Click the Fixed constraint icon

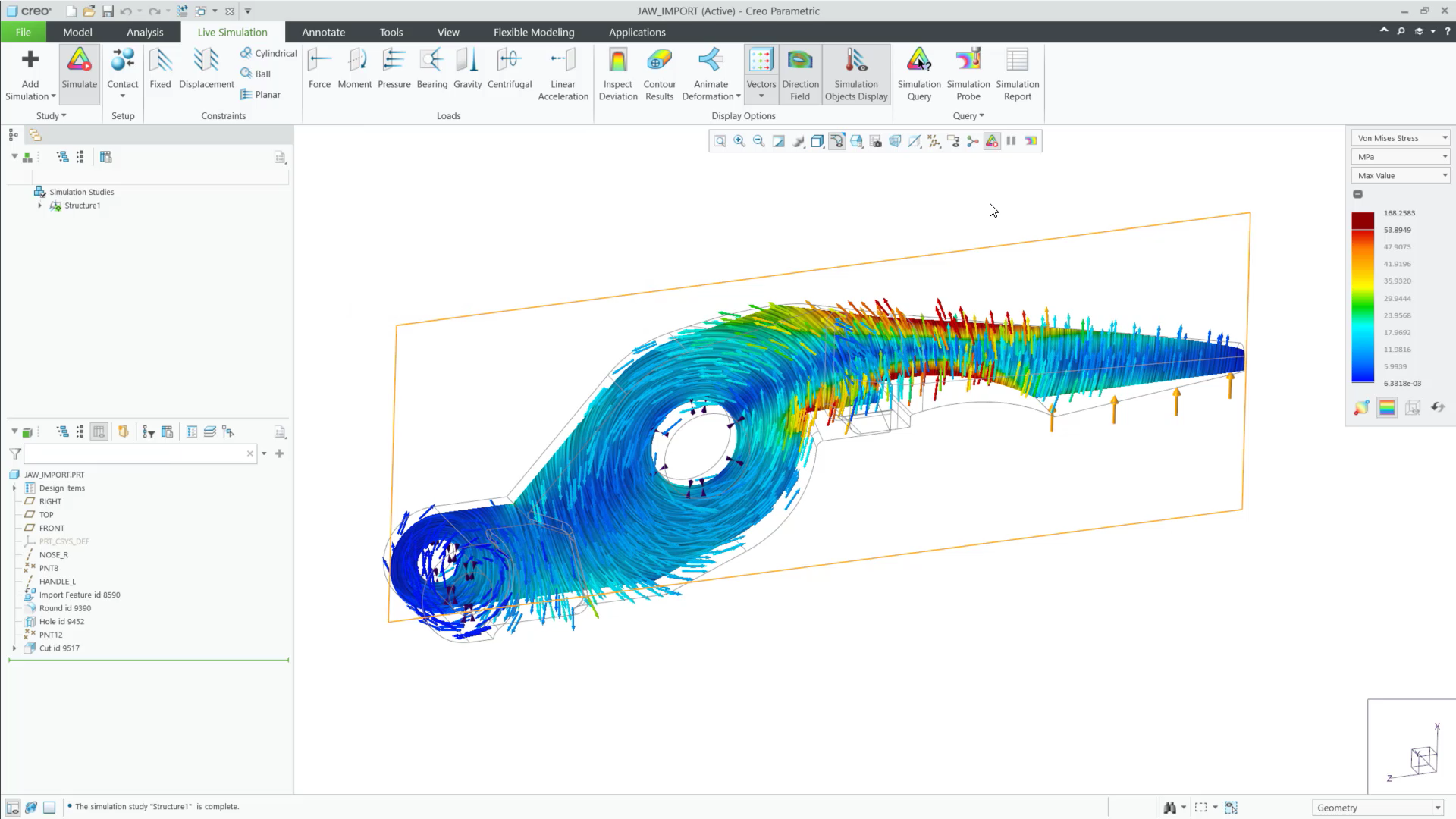click(160, 69)
